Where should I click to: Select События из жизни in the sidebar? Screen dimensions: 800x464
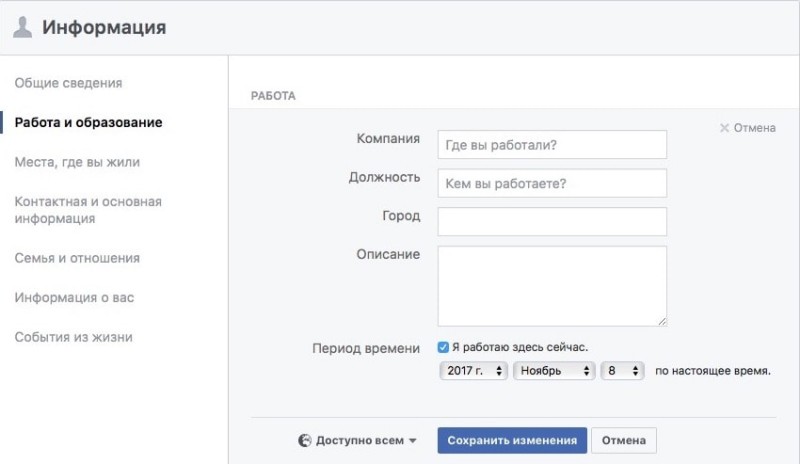click(x=73, y=337)
